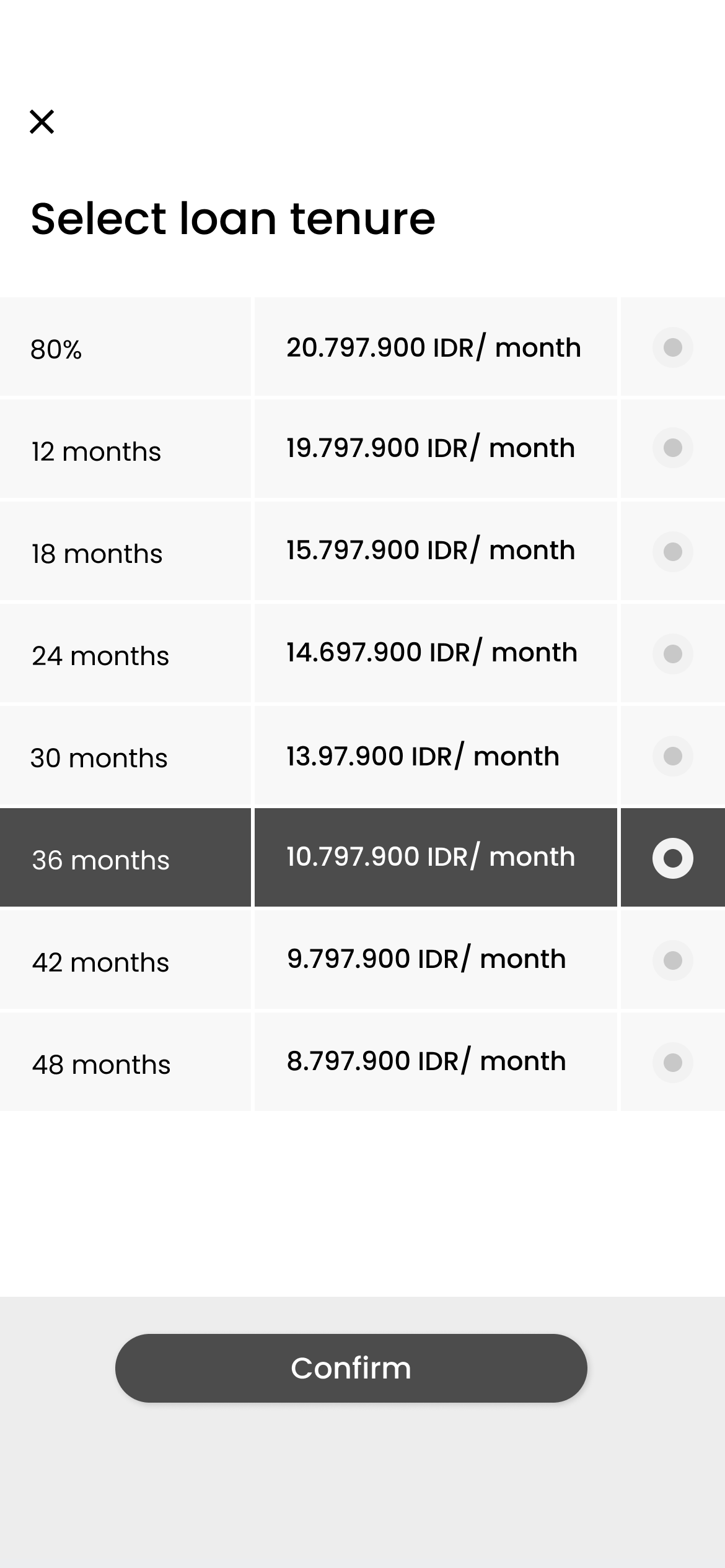Select the 12 months radio button

[x=672, y=448]
